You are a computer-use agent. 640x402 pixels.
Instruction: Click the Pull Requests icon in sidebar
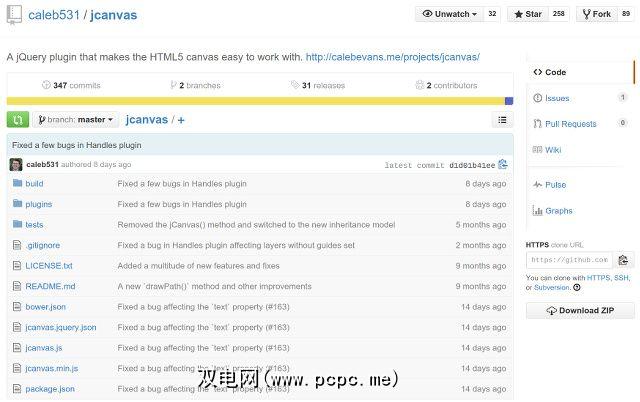point(538,124)
